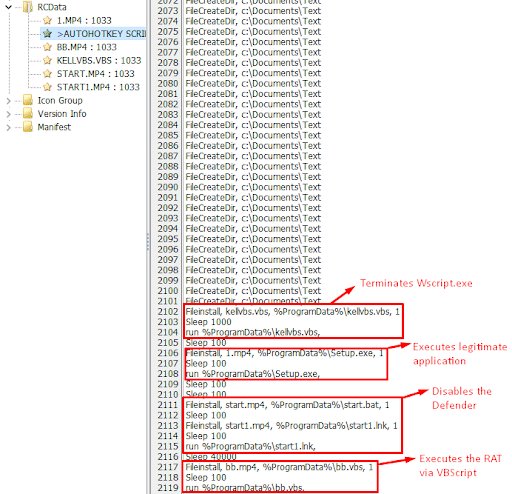Click the star icon beside START.MP4
Screen dimensions: 512x494
[48, 74]
